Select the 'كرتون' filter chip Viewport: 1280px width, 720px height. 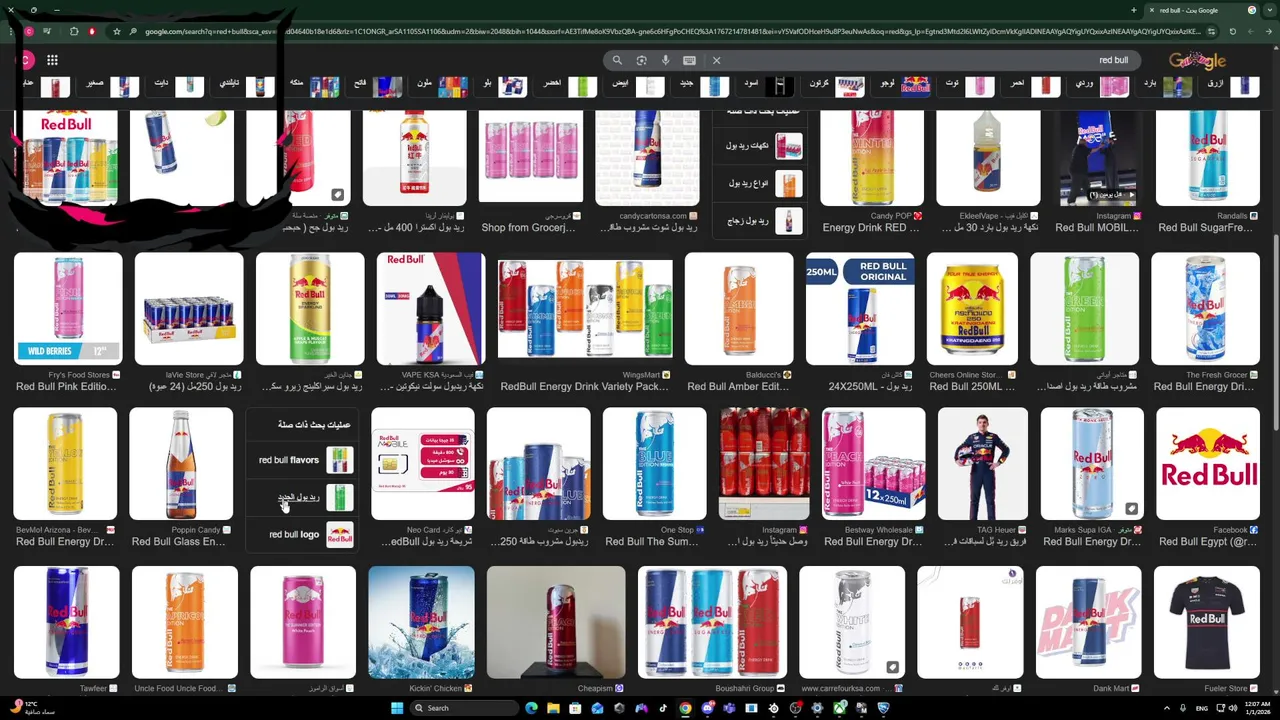point(833,85)
